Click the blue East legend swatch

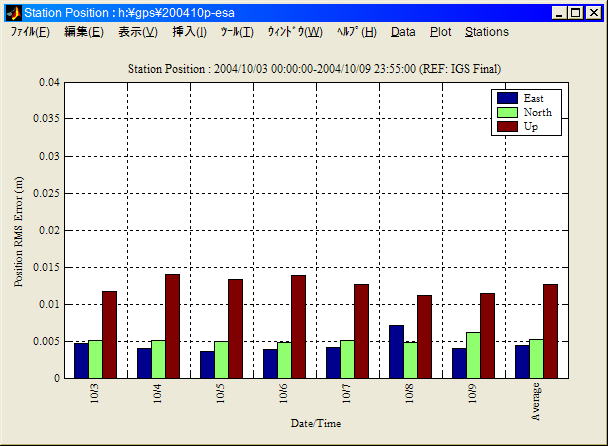[507, 98]
